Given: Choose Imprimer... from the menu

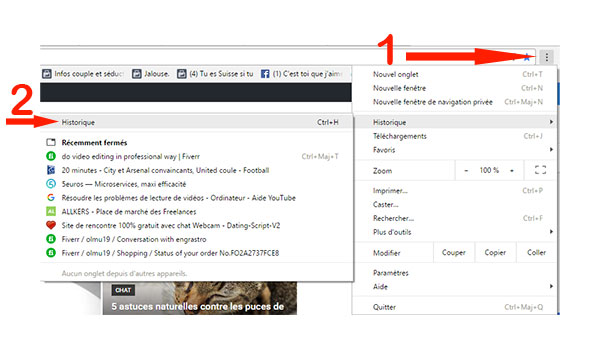Looking at the screenshot, I should tap(455, 191).
